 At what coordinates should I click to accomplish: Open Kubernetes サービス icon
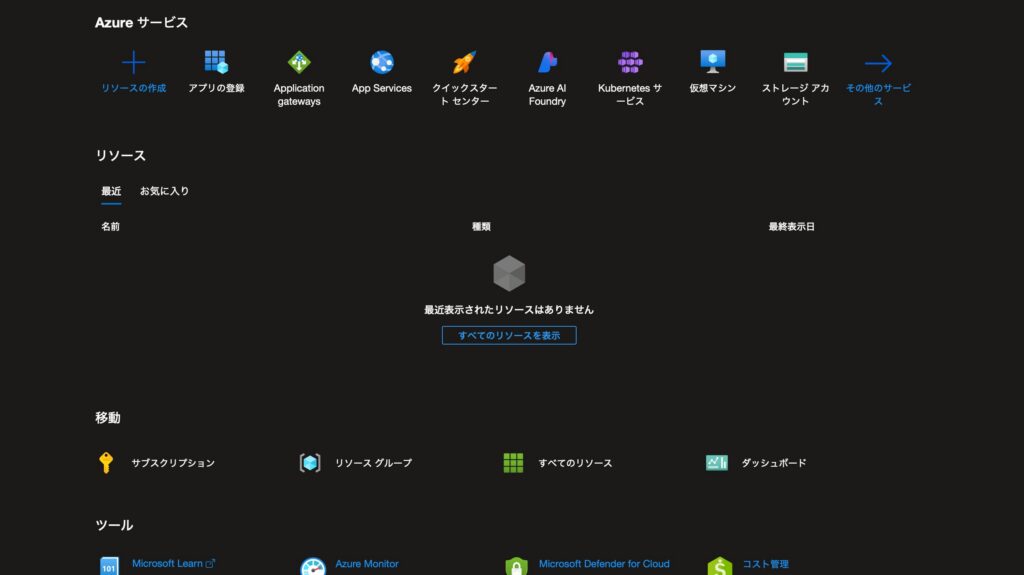click(630, 63)
